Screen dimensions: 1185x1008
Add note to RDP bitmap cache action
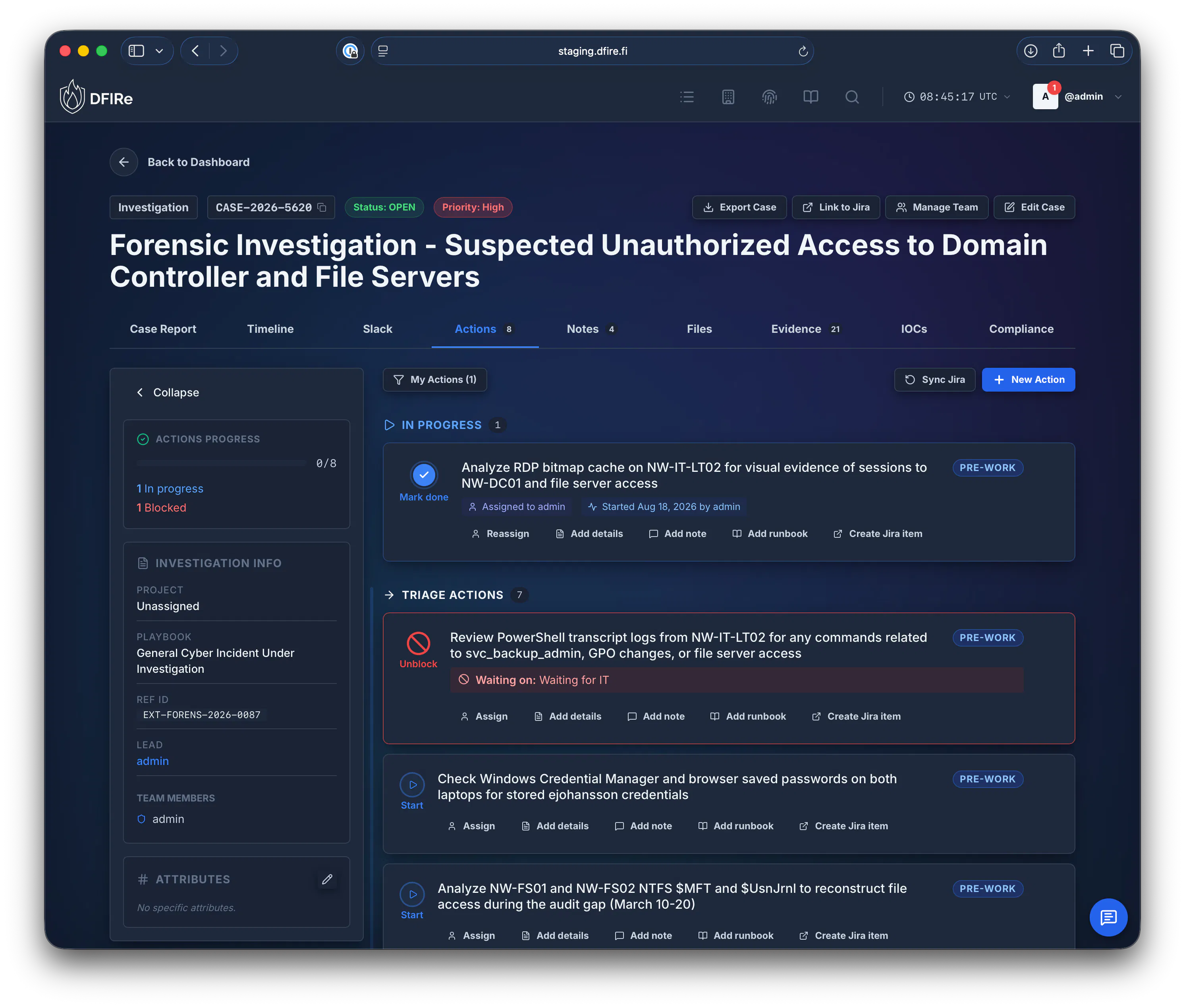click(677, 534)
